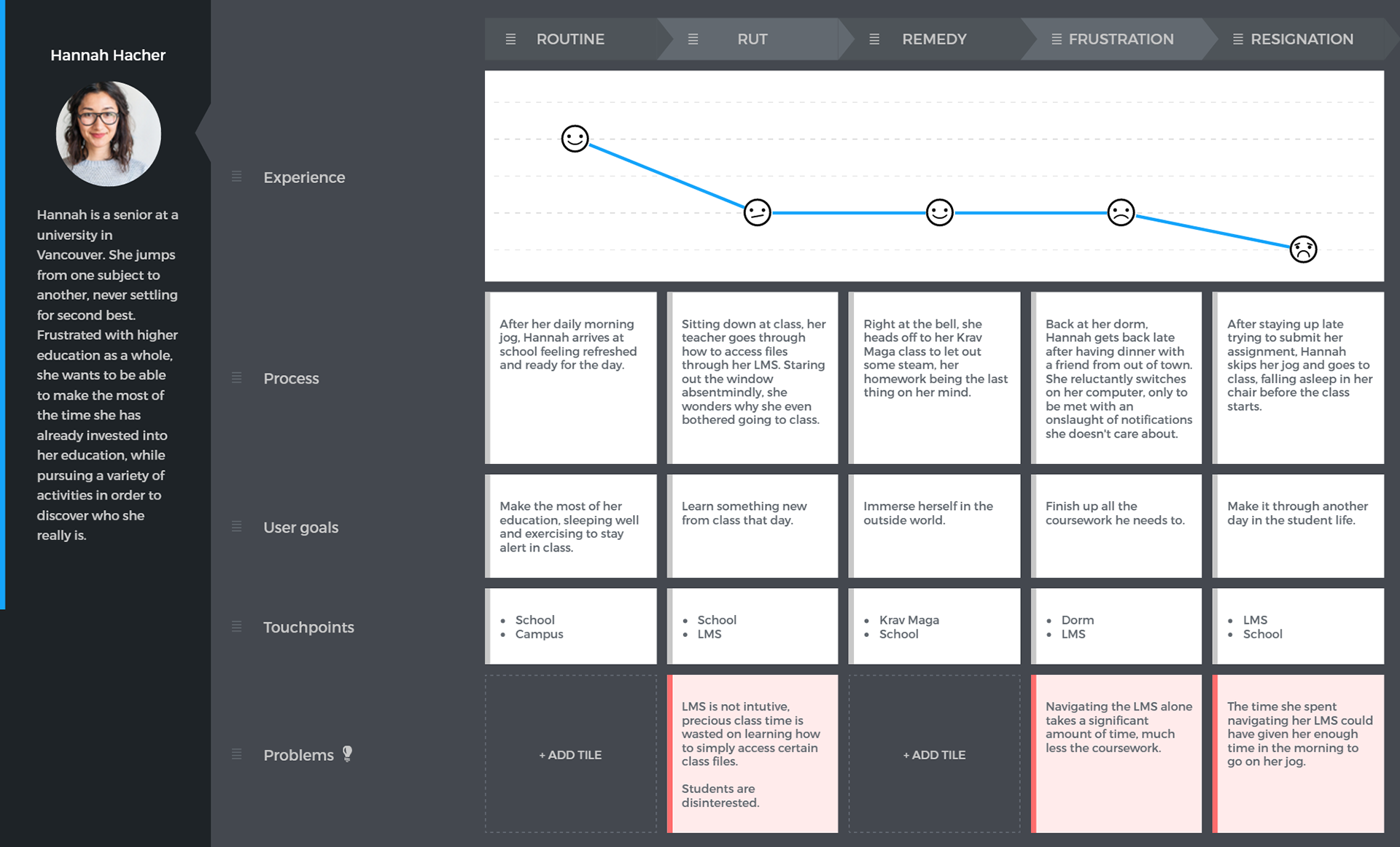Viewport: 1400px width, 847px height.
Task: Select the FRUSTRATION stage header
Action: [1121, 39]
